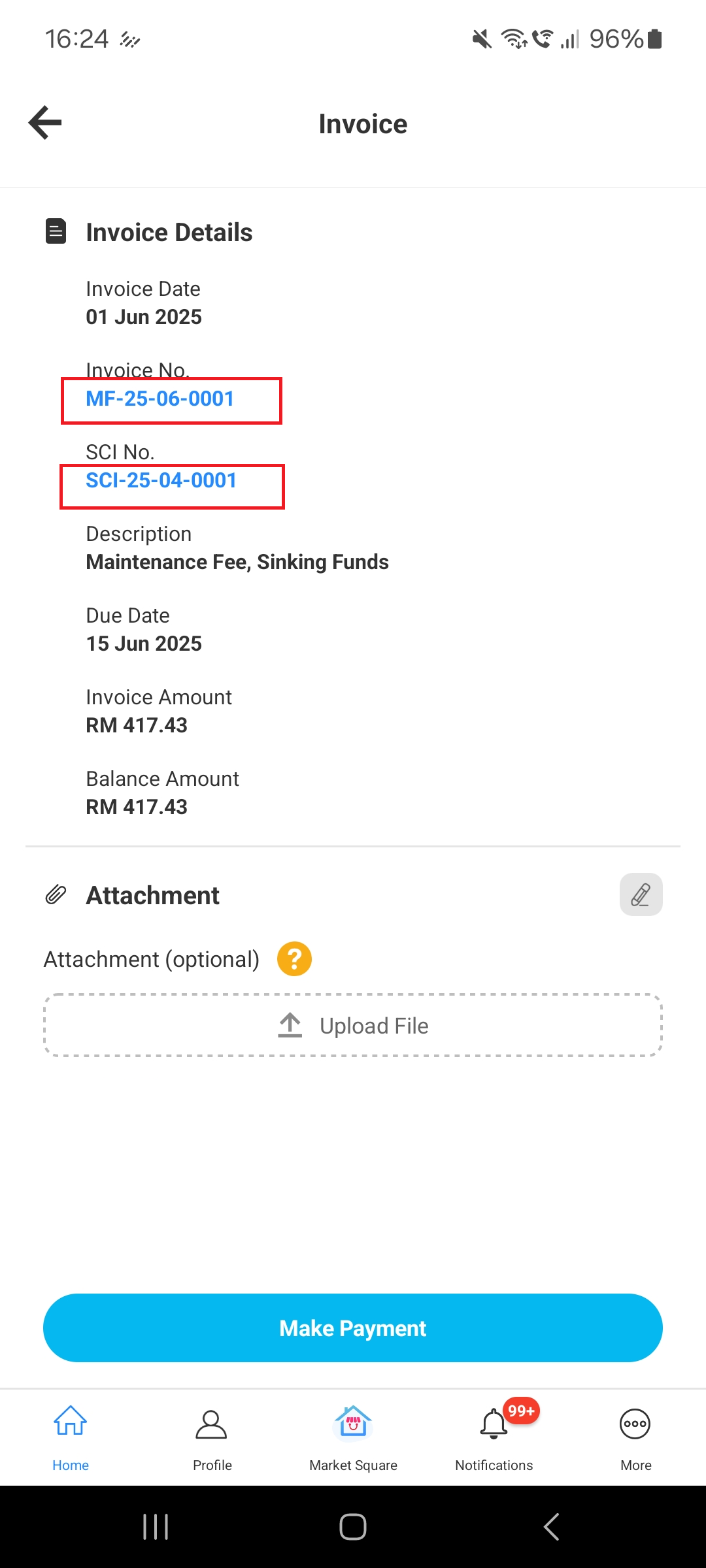
Task: Tap Android system back chevron
Action: pyautogui.click(x=551, y=1527)
